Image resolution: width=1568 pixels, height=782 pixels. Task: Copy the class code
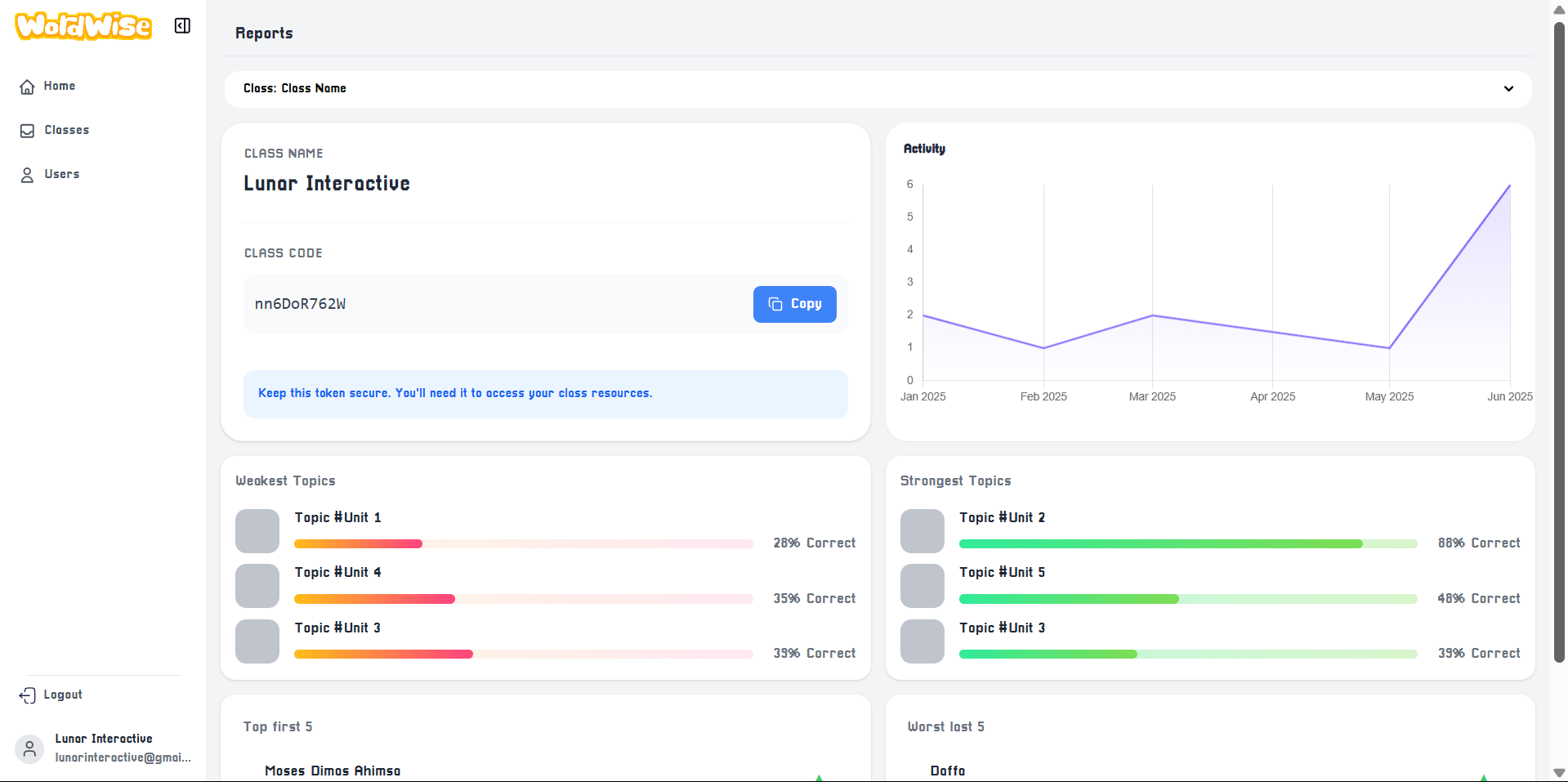click(794, 304)
